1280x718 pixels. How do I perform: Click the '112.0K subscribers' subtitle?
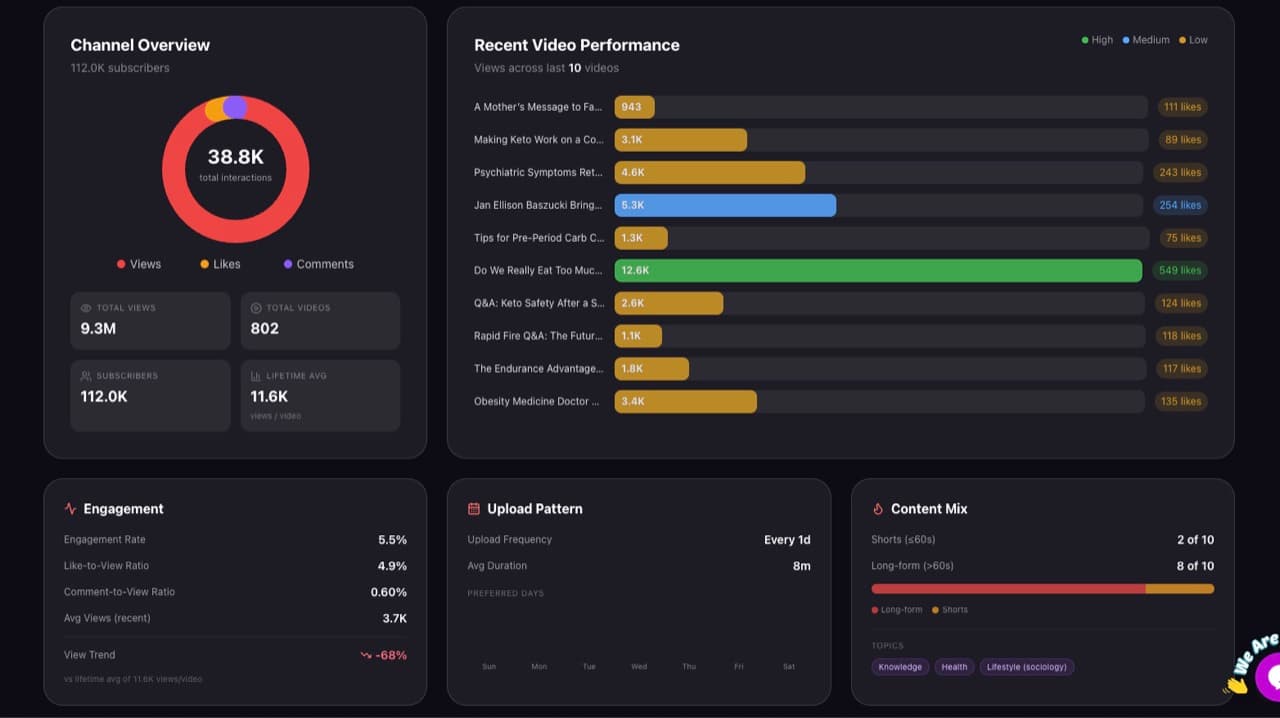pos(120,68)
